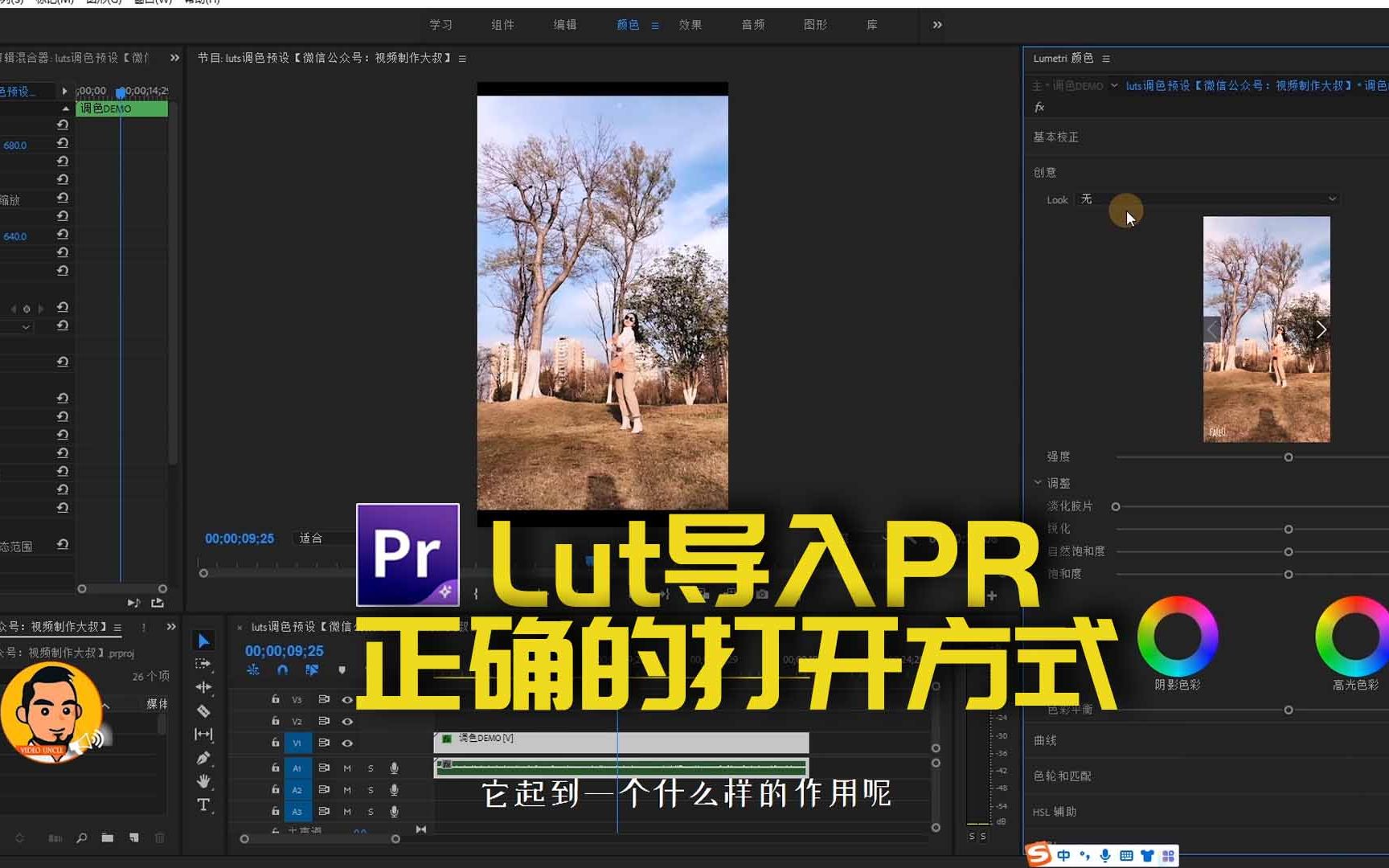Switch to the 编辑 workspace
The width and height of the screenshot is (1389, 868).
point(565,25)
